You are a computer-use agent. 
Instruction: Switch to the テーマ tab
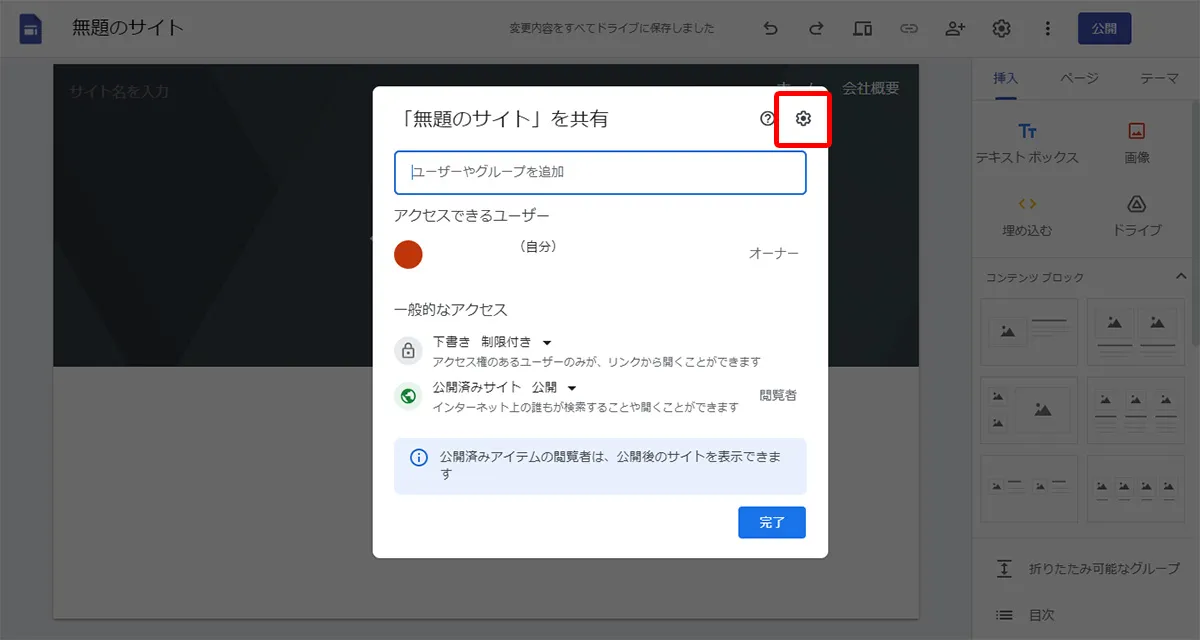click(1160, 78)
